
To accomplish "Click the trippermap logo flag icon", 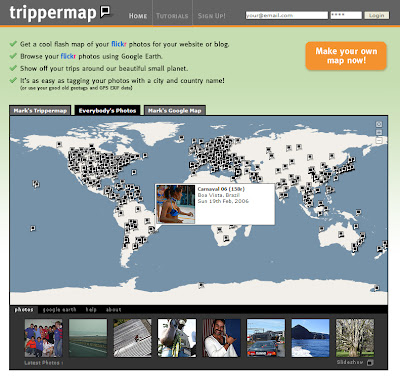I will [x=105, y=12].
